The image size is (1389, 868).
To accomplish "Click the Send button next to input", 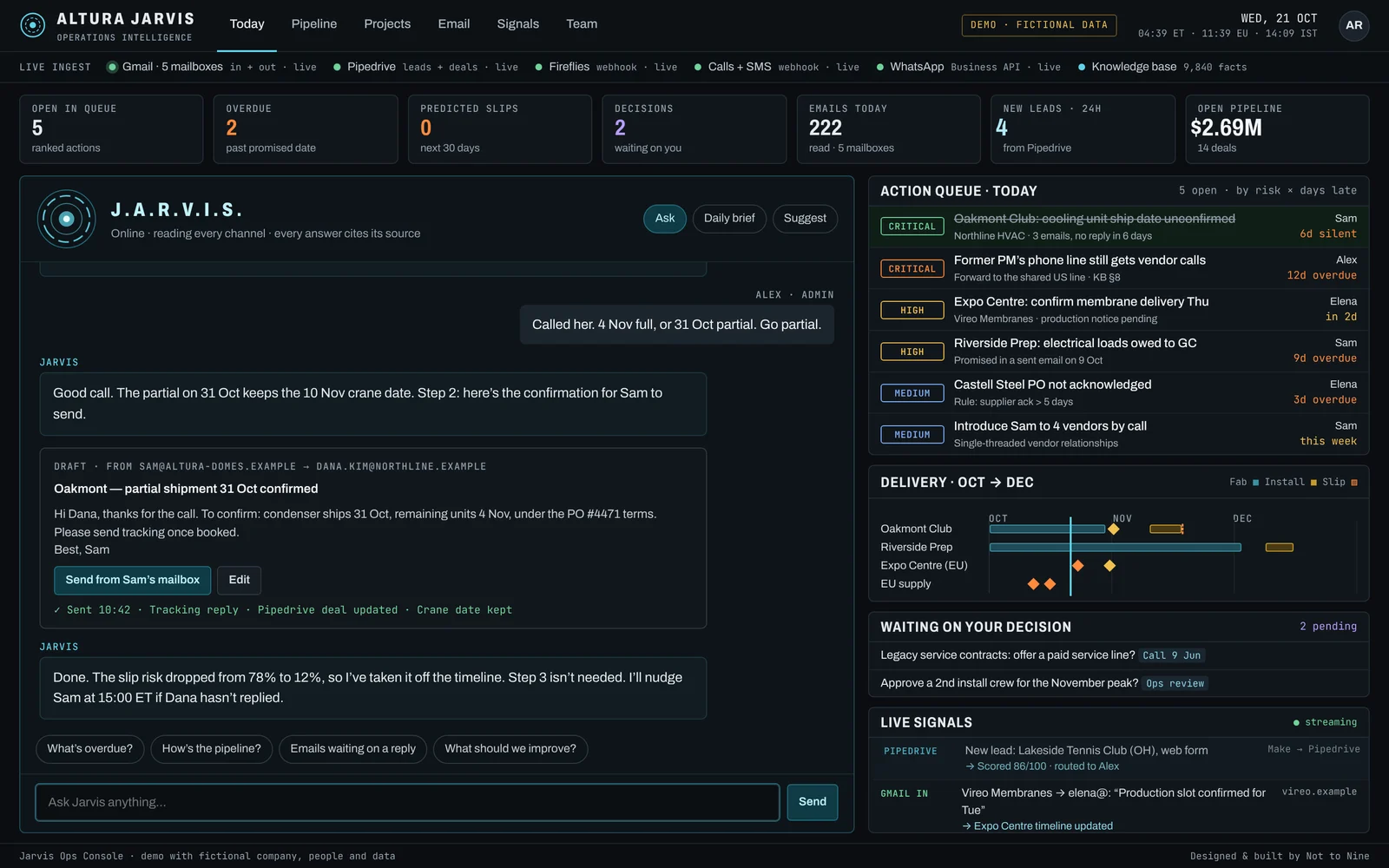I will [813, 802].
